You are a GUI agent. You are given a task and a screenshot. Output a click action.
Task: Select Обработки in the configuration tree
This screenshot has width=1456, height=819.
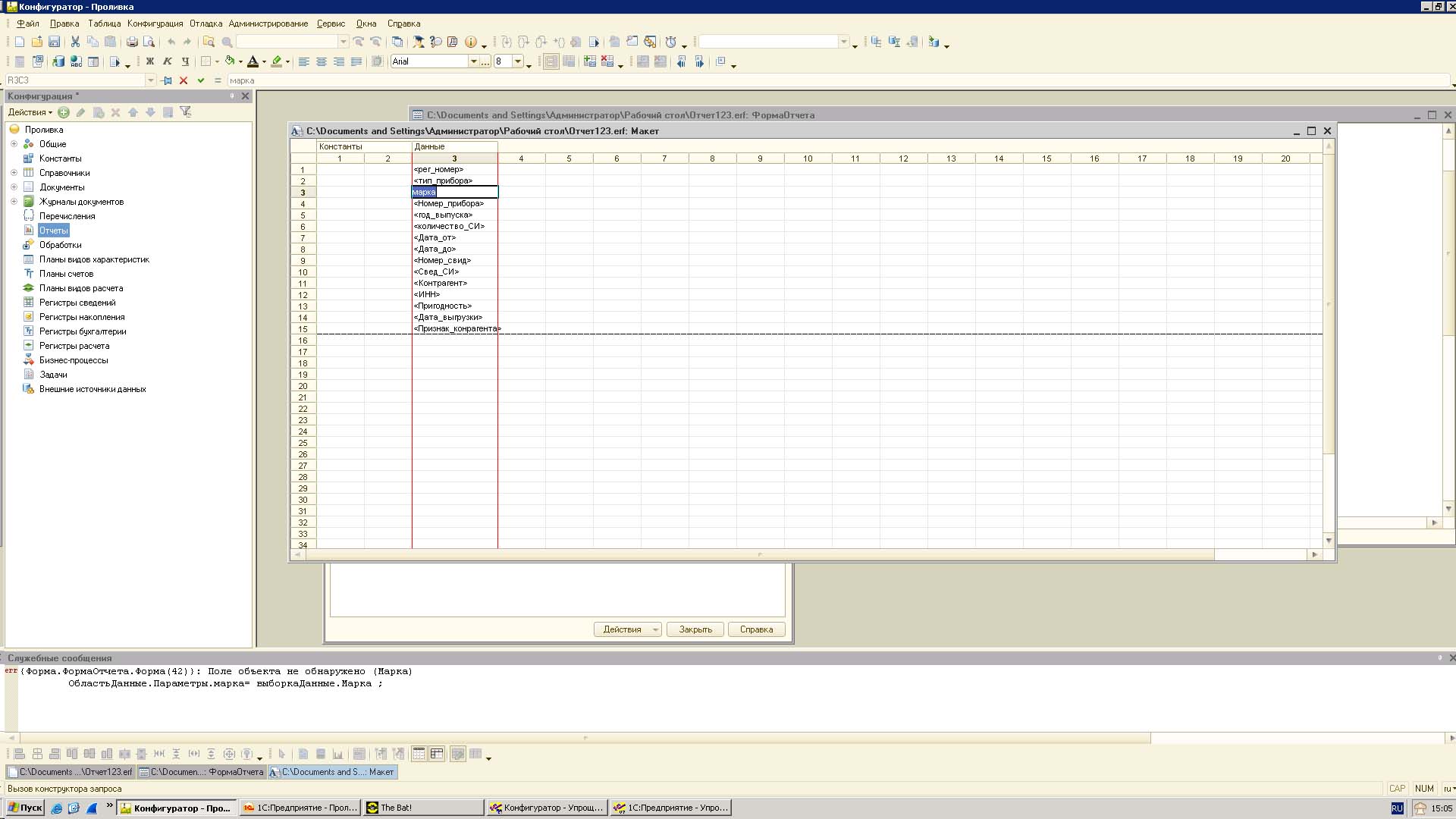[60, 245]
